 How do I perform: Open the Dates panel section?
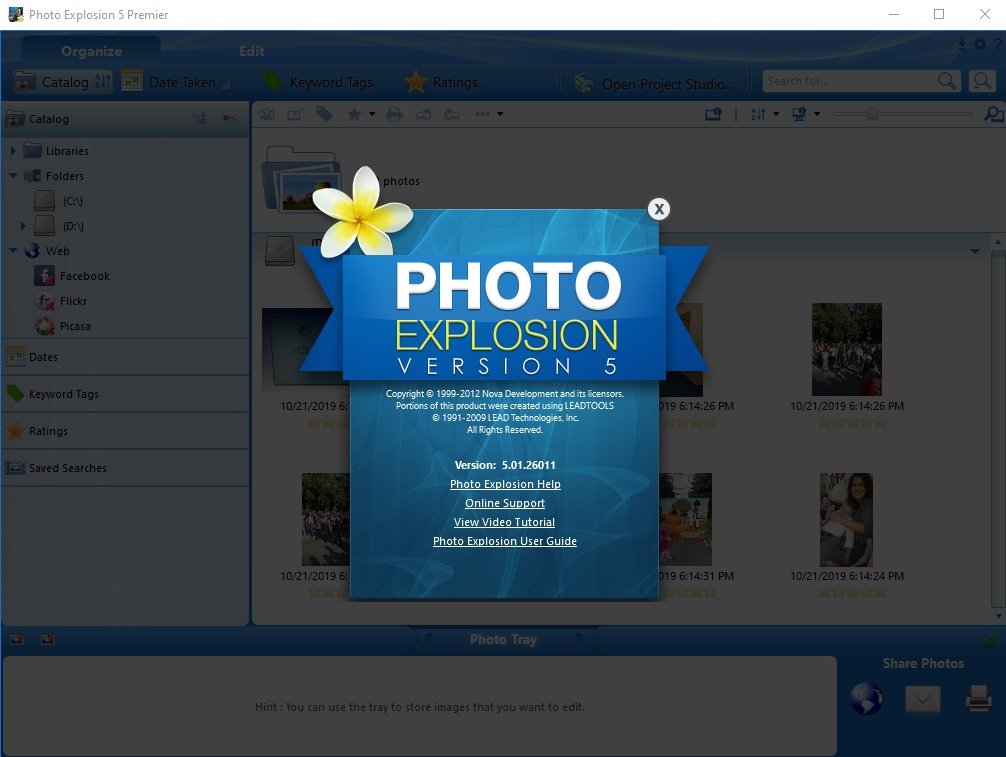click(x=125, y=357)
